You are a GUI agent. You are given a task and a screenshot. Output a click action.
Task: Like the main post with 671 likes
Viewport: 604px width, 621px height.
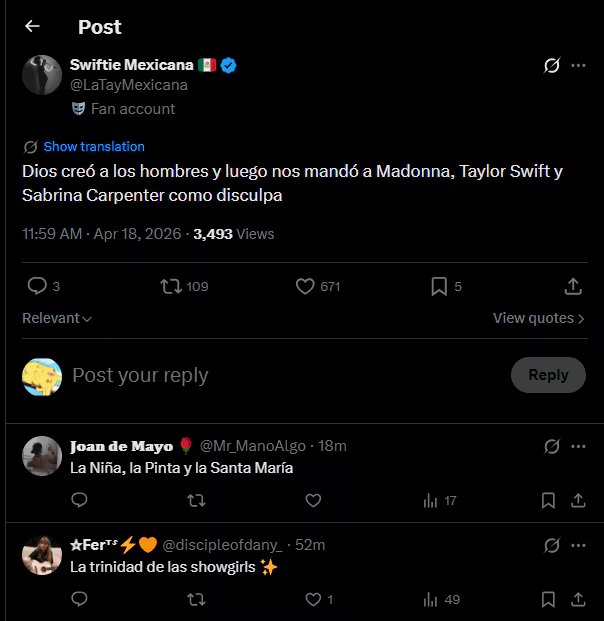(x=307, y=287)
